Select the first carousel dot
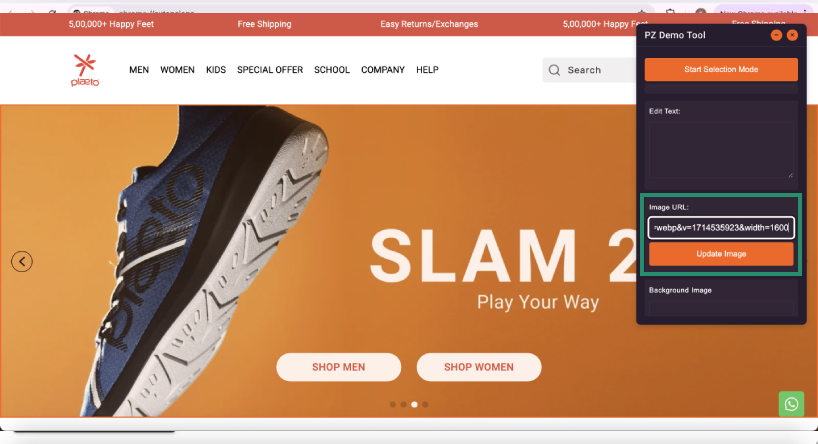Screen dimensions: 818x444 tap(393, 404)
